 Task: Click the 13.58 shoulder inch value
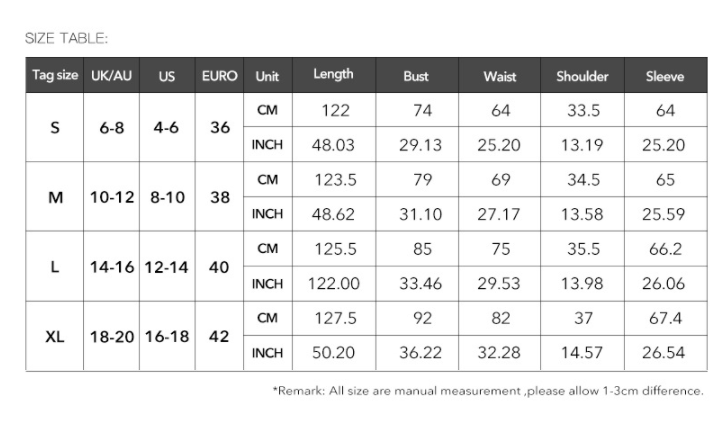tap(582, 214)
